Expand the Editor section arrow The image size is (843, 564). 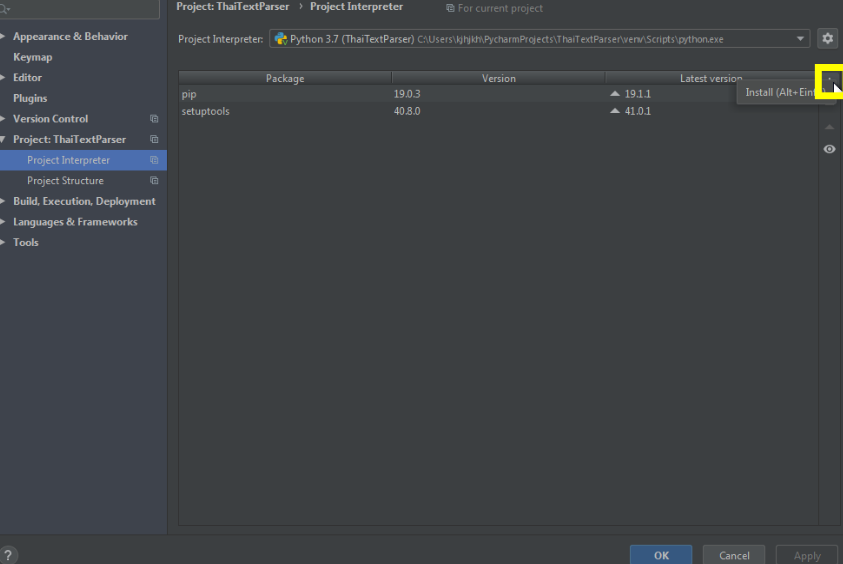(3, 77)
